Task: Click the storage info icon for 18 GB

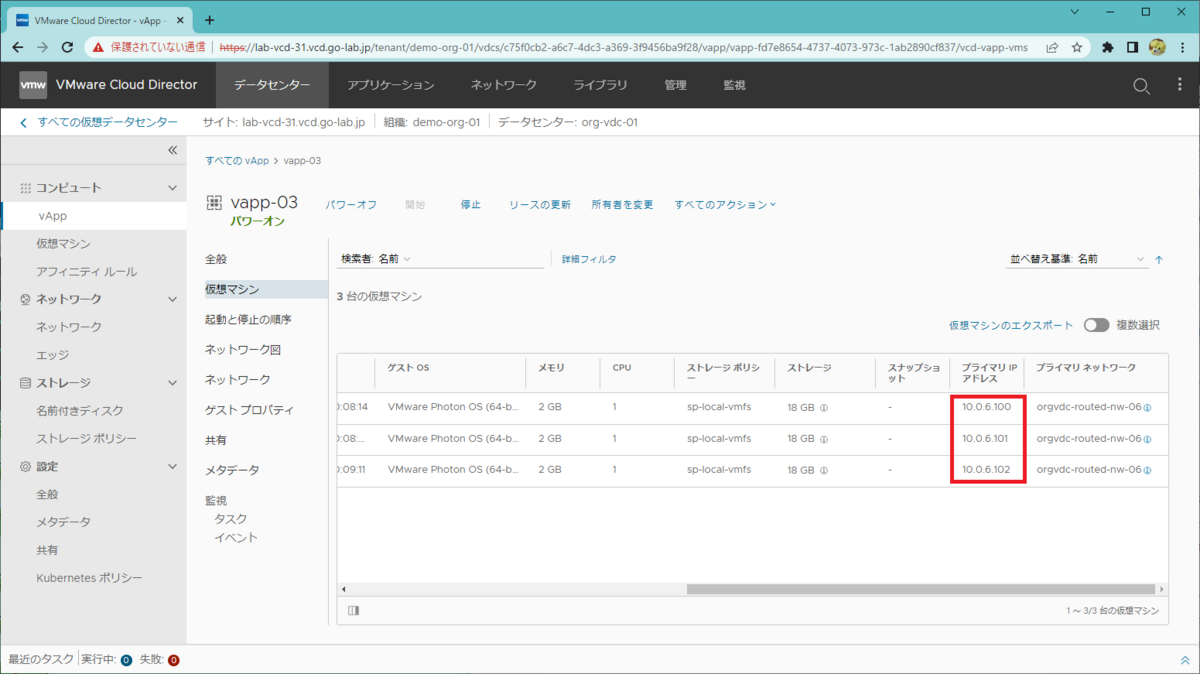Action: [824, 407]
